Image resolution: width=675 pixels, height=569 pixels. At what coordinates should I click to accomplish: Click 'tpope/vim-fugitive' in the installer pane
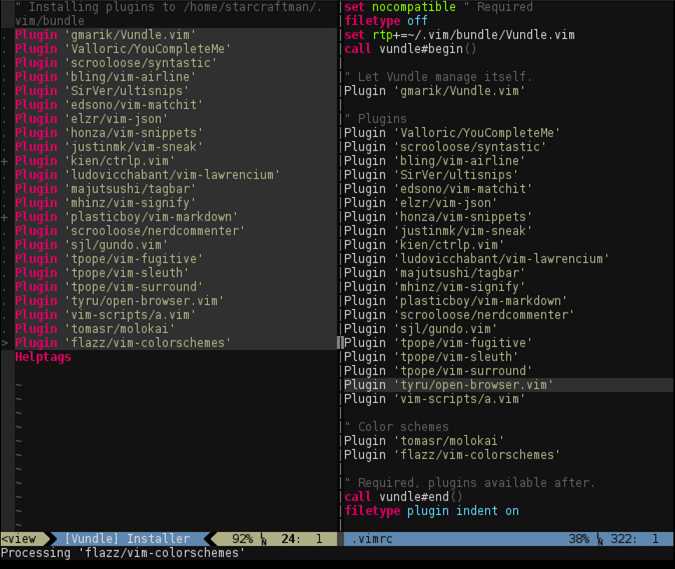[x=109, y=259]
